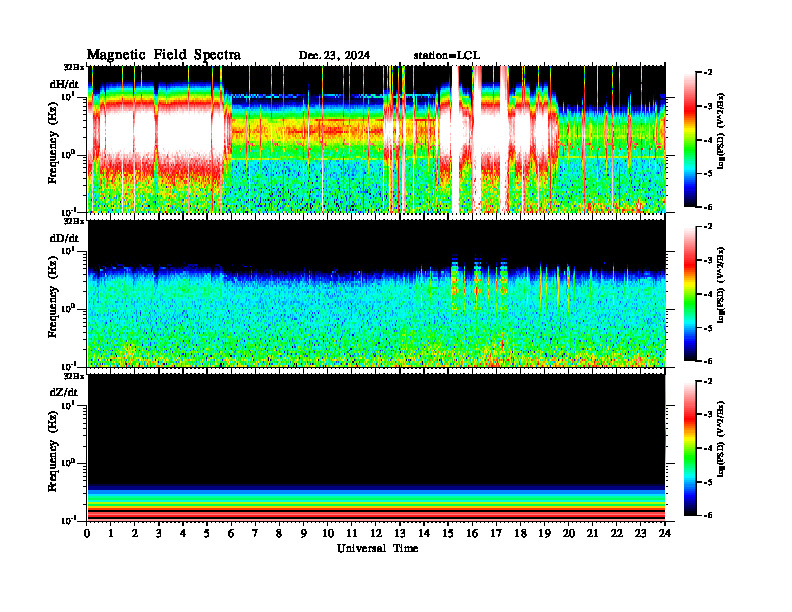Click the log(PSD) label beside dD/dt color scale

[720, 285]
